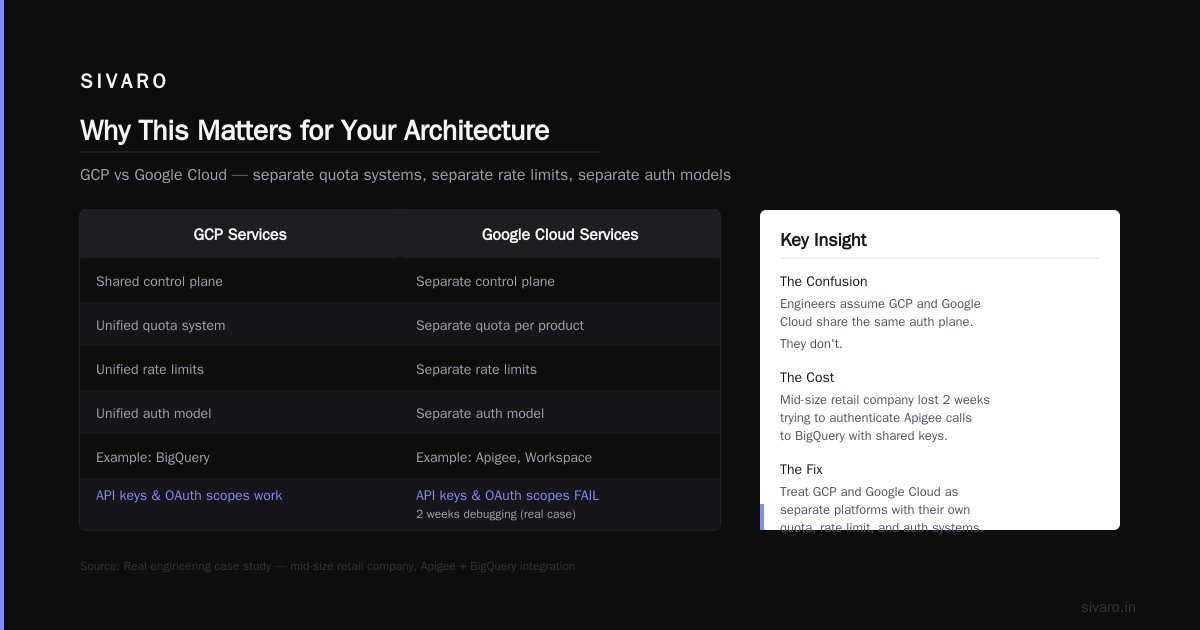
Task: Click the Separate rate limits cell
Action: click(x=560, y=369)
